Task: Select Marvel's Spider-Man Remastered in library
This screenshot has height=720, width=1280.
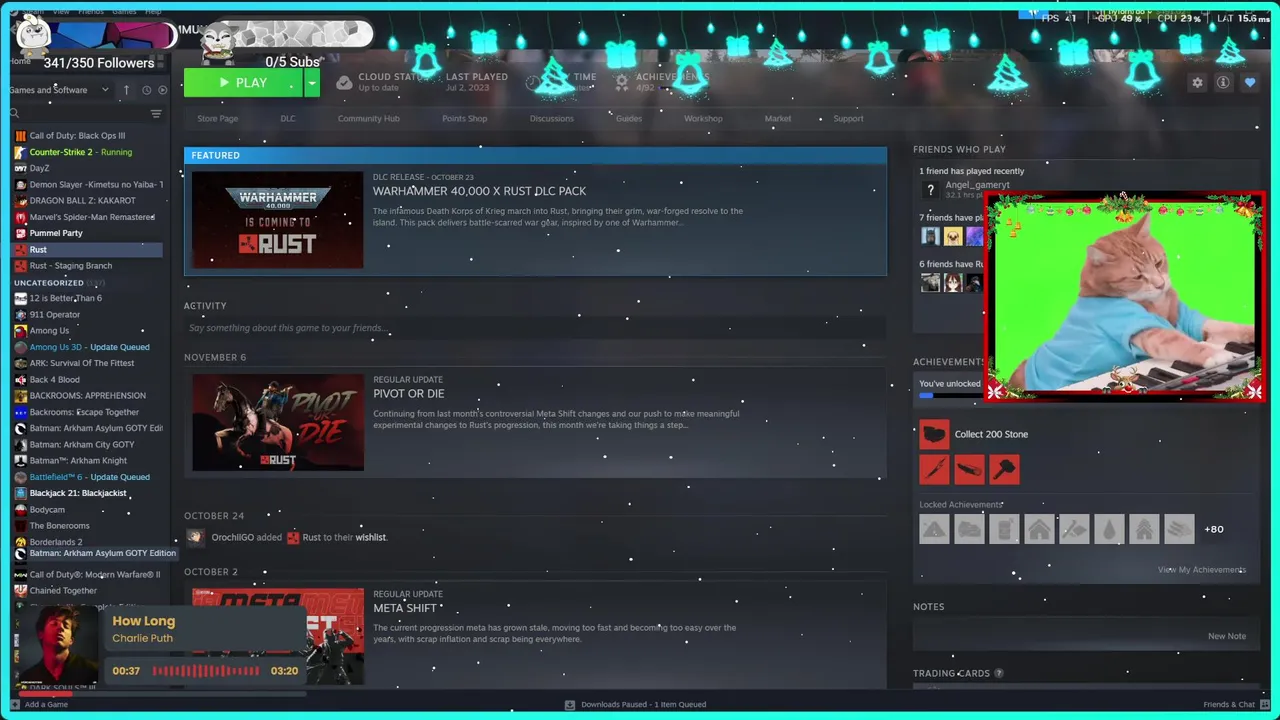Action: (92, 217)
